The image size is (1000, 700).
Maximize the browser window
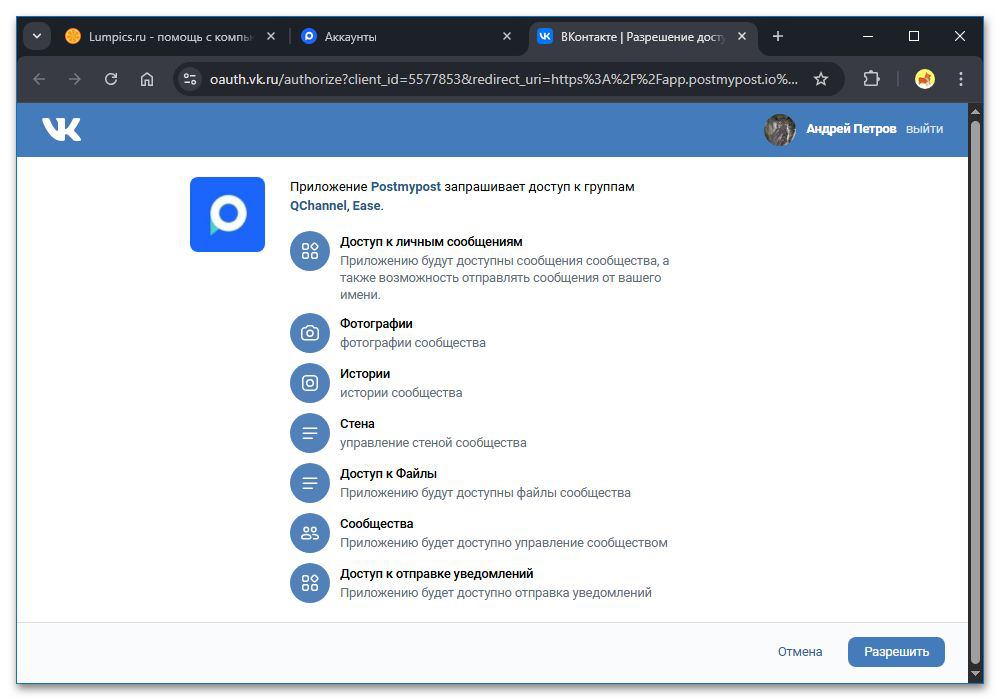click(x=914, y=36)
